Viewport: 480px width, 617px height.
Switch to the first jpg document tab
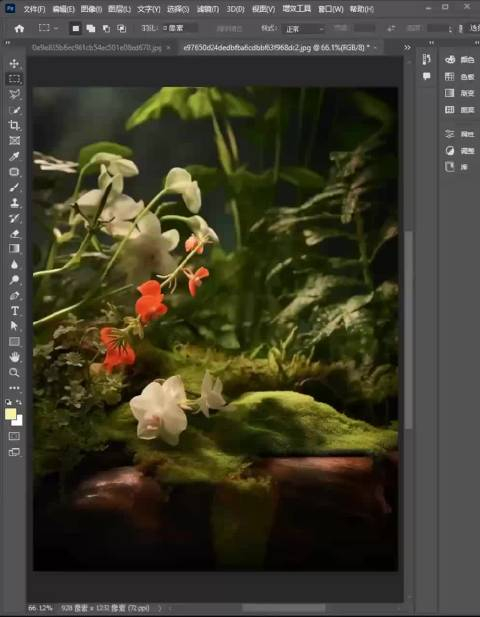(96, 48)
